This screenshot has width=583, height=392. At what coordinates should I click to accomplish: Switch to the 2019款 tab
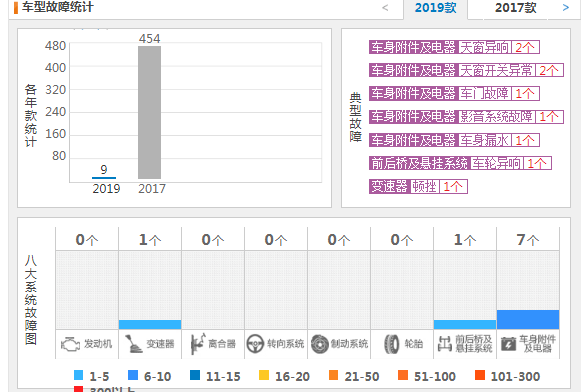tap(435, 8)
